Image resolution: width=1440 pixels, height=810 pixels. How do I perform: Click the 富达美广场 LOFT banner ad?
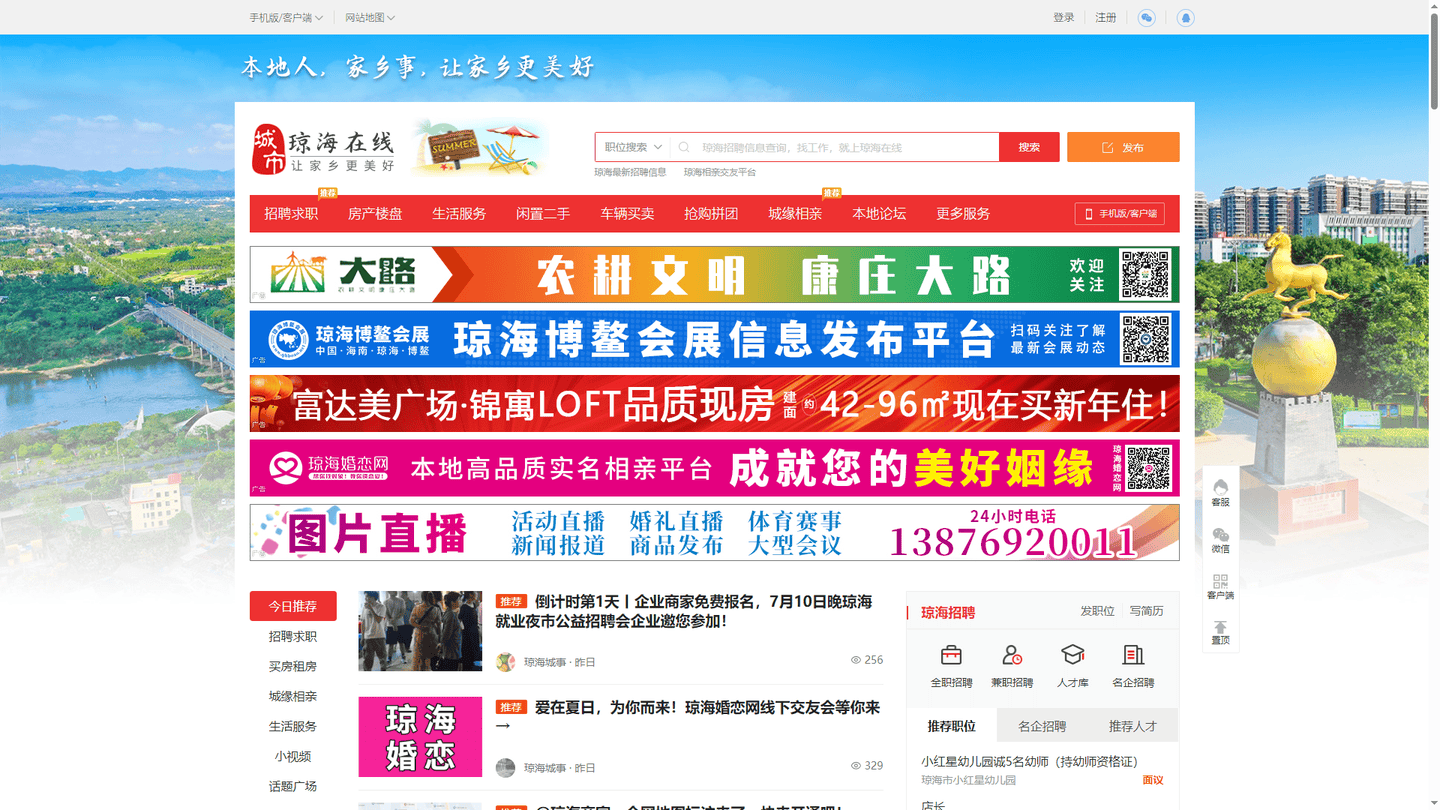[x=714, y=403]
